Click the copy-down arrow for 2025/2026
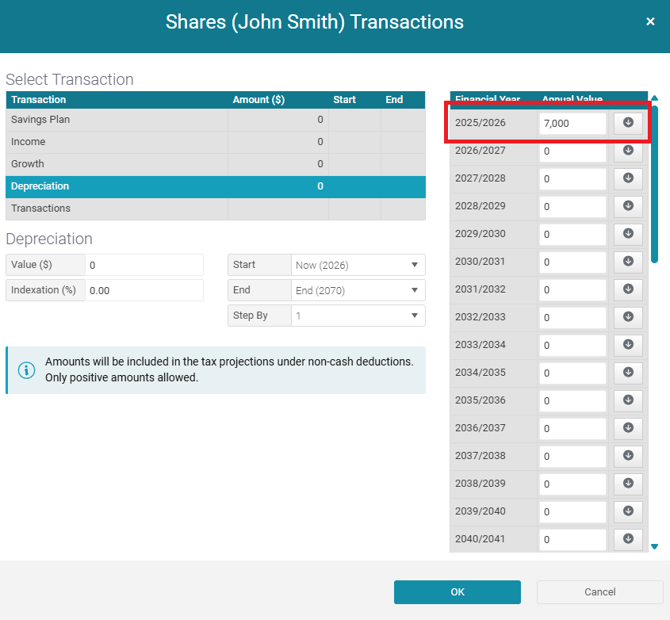Image resolution: width=670 pixels, height=620 pixels. 628,123
